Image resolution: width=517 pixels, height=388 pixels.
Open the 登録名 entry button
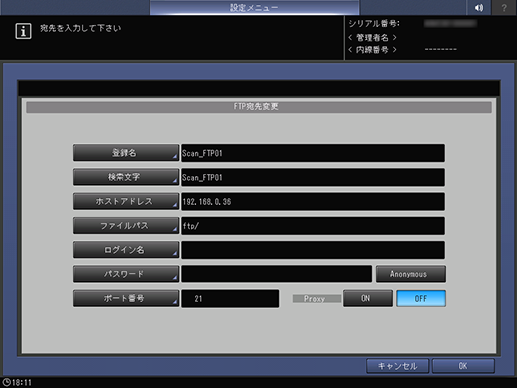coord(126,153)
